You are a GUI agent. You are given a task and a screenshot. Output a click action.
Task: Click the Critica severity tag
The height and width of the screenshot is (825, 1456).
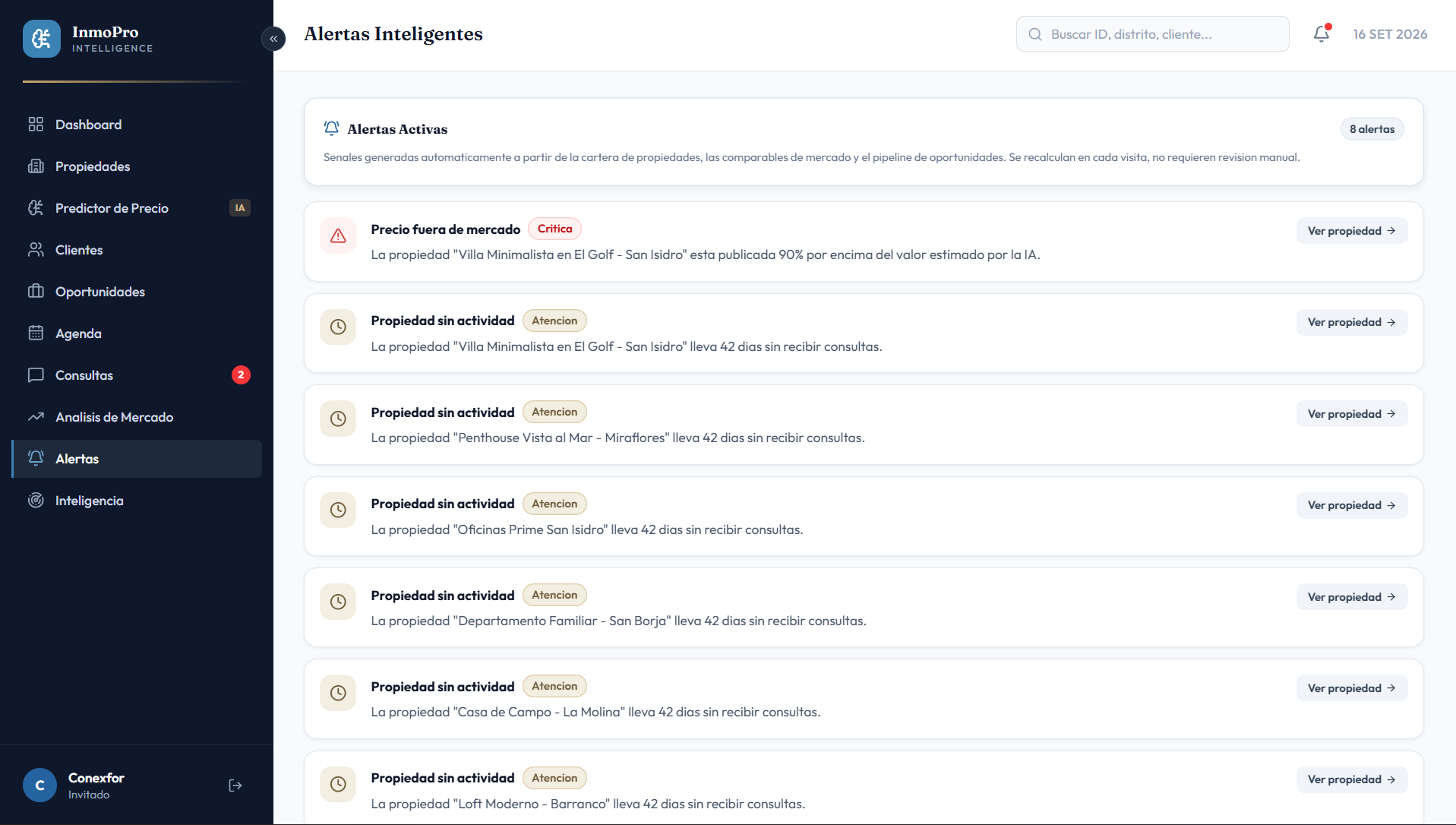point(554,229)
